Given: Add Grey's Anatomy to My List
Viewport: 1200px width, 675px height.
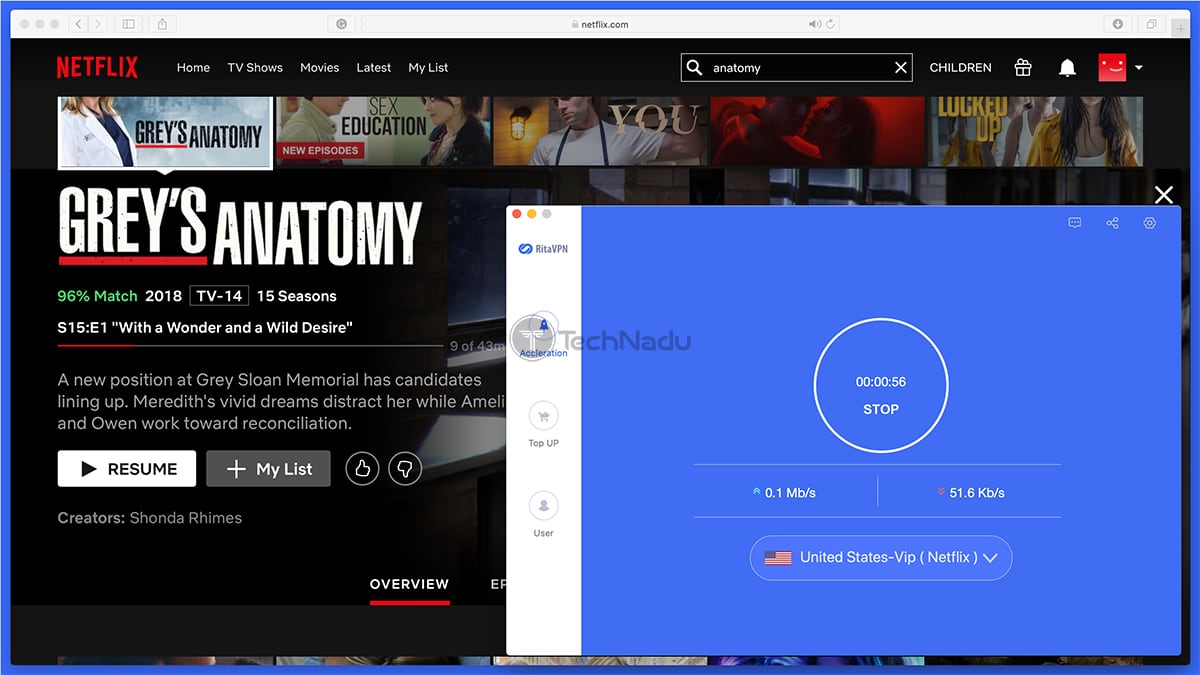Looking at the screenshot, I should pos(268,469).
